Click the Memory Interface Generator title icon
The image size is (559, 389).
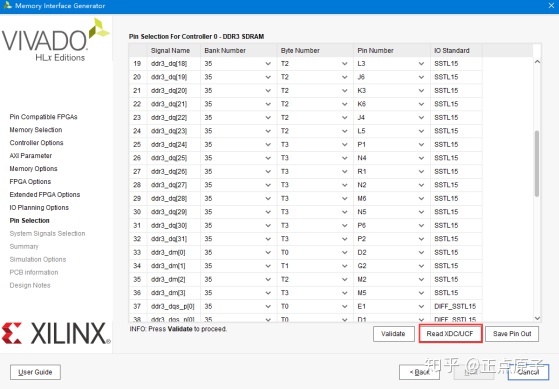[x=7, y=5]
